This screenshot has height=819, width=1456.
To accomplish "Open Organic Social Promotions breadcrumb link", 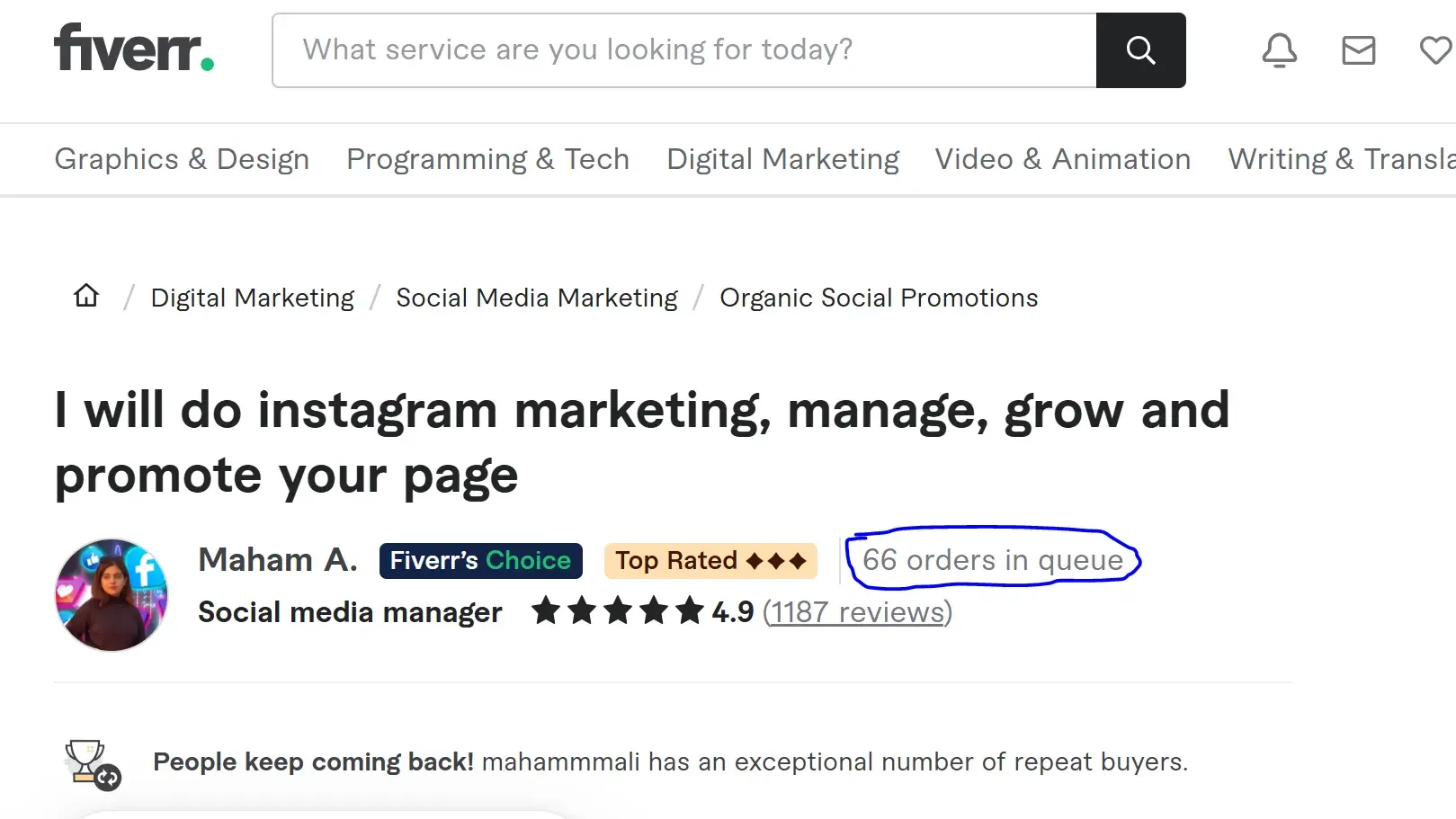I will (x=879, y=298).
